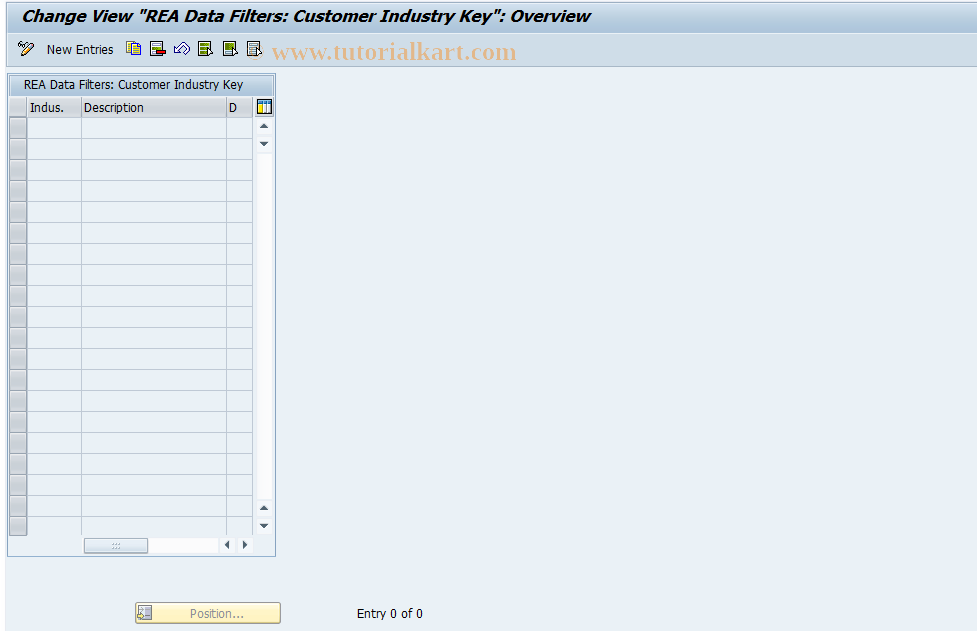Viewport: 977px width, 631px height.
Task: Click the bottom scroll-down arrow of table
Action: [x=264, y=526]
